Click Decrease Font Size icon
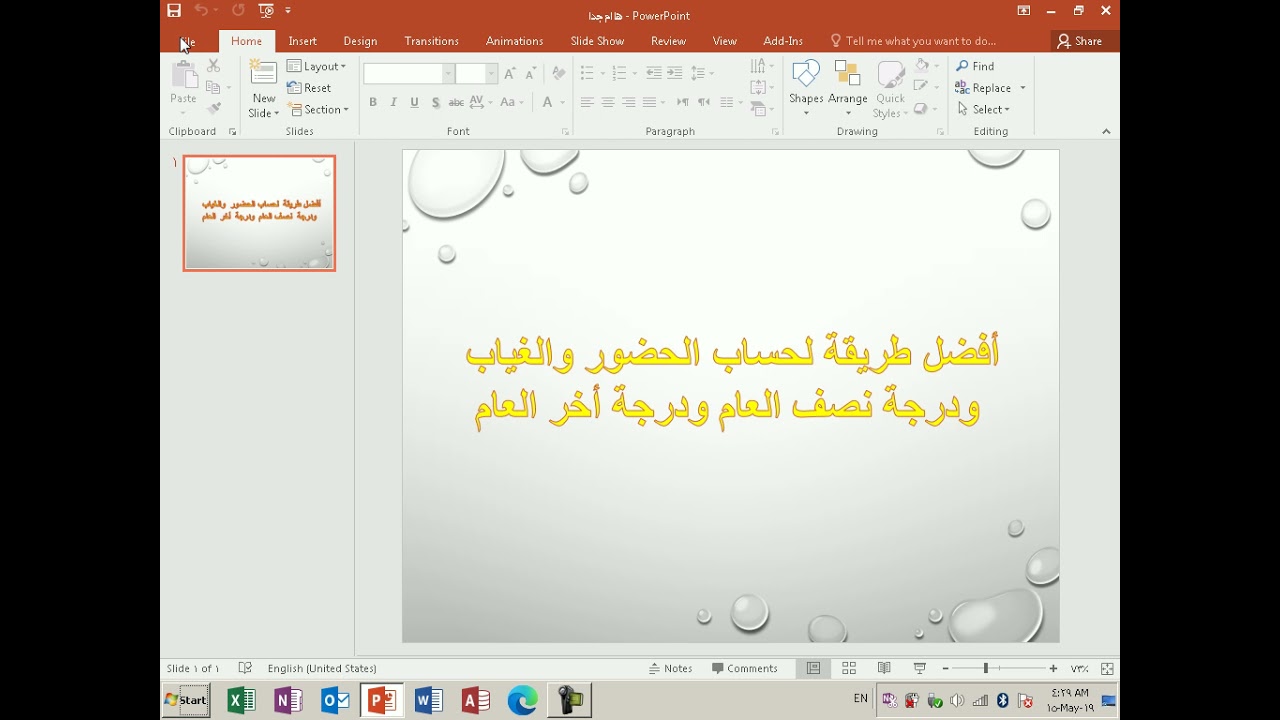Image resolution: width=1280 pixels, height=720 pixels. pos(530,74)
